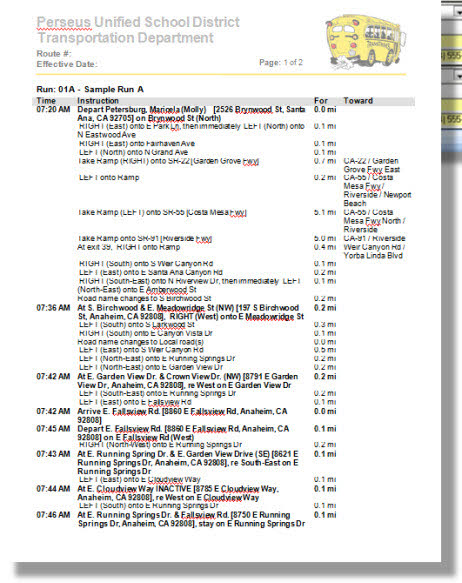Click the Effective Date label

(67, 64)
